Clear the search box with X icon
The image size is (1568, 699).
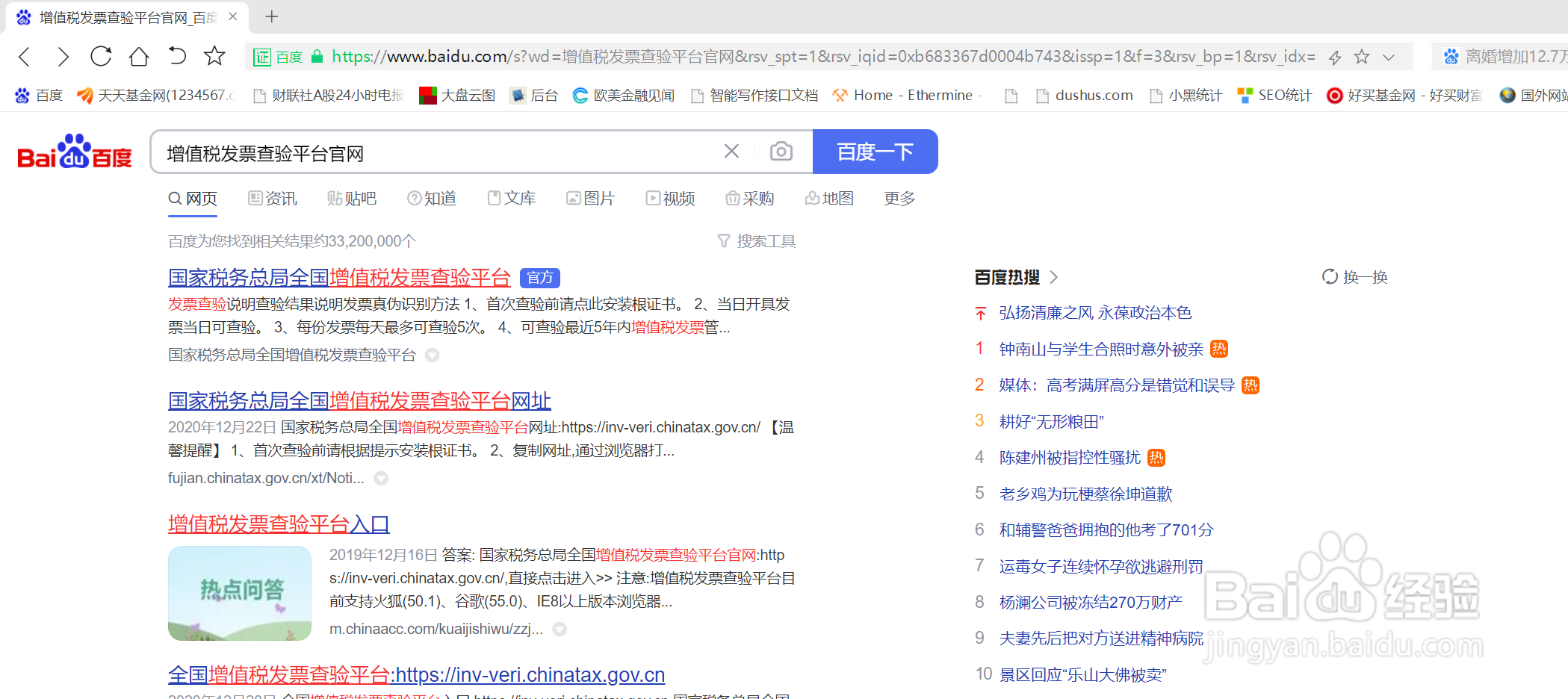coord(731,152)
